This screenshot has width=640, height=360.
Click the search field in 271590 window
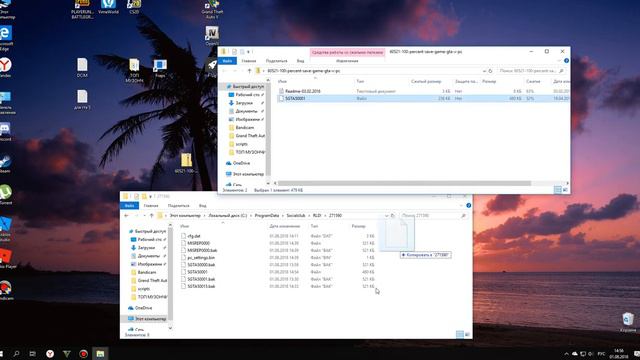(x=433, y=216)
